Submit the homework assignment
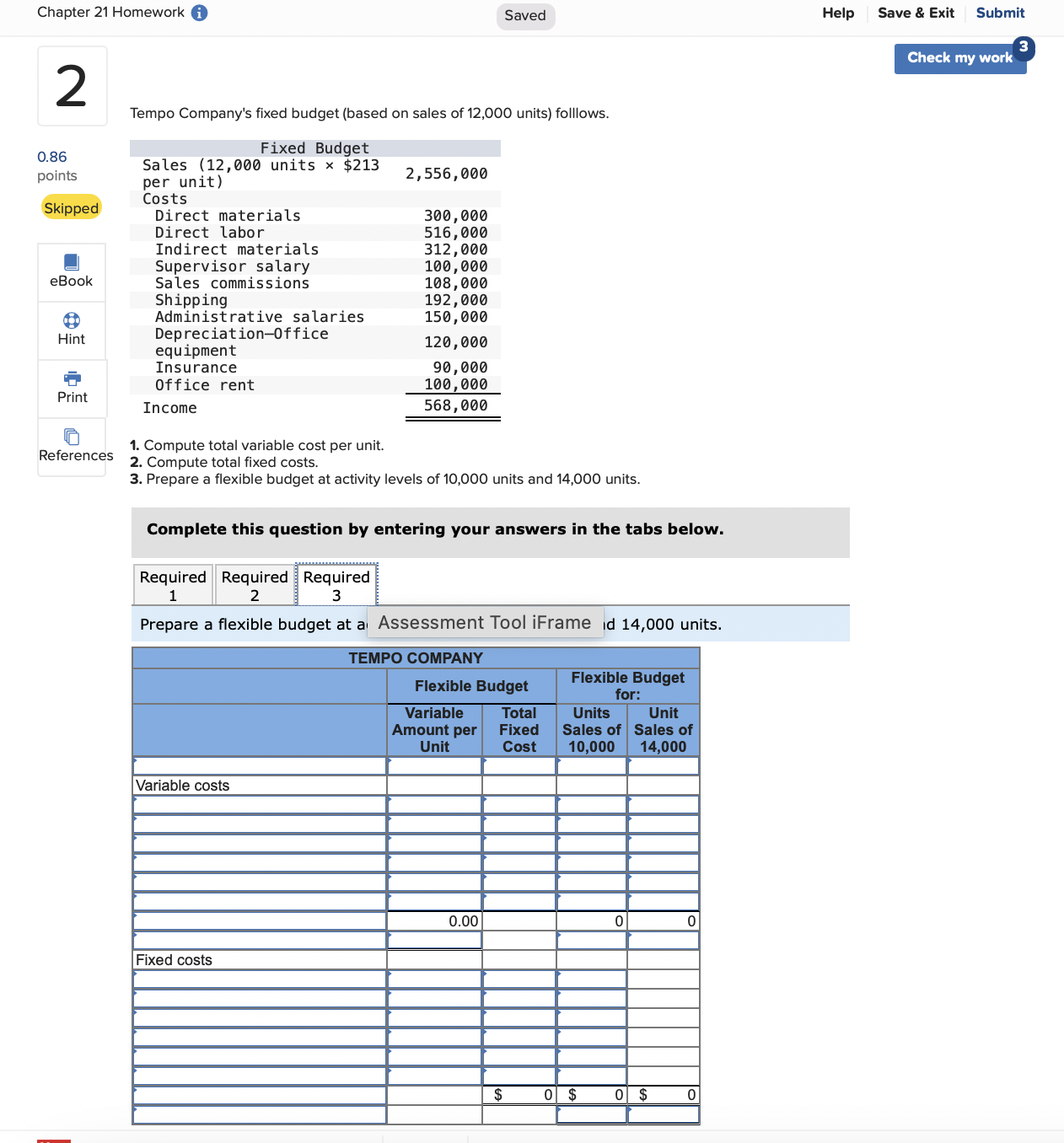 click(x=1000, y=13)
